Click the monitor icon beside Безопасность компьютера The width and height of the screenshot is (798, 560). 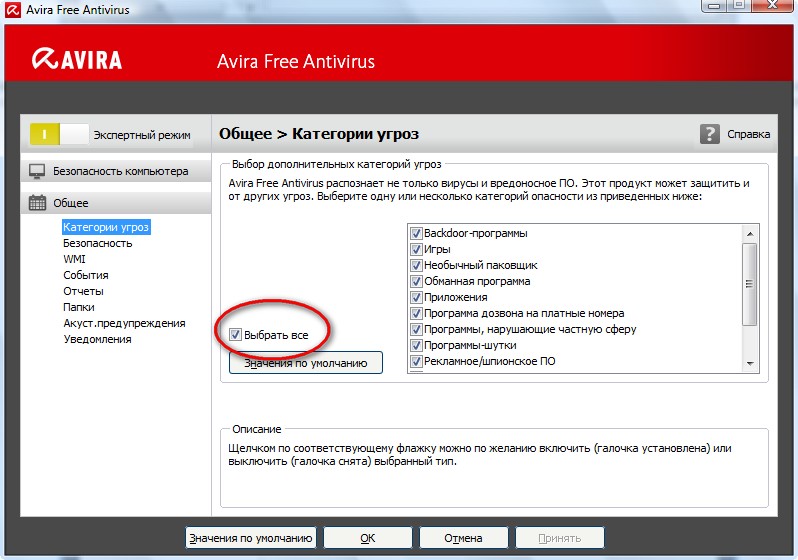[37, 171]
